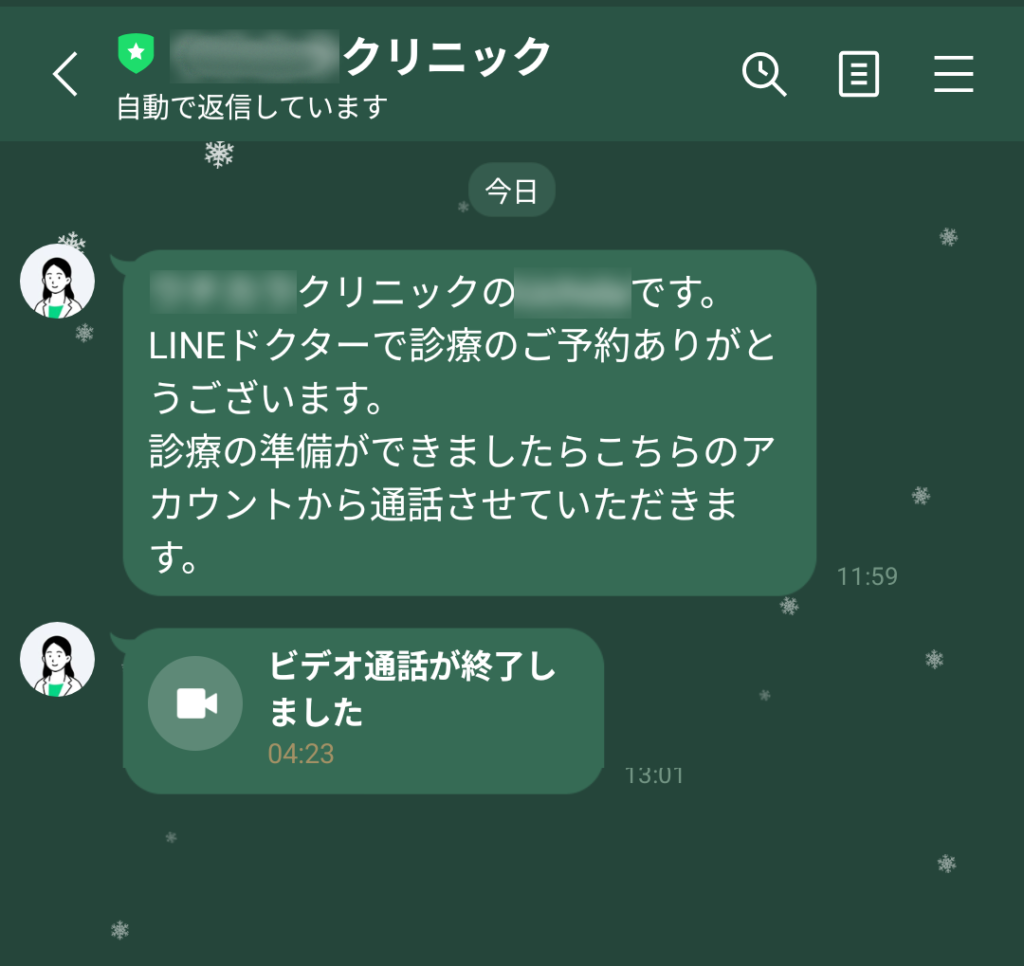Open the avatar beside the video call message

pos(57,659)
